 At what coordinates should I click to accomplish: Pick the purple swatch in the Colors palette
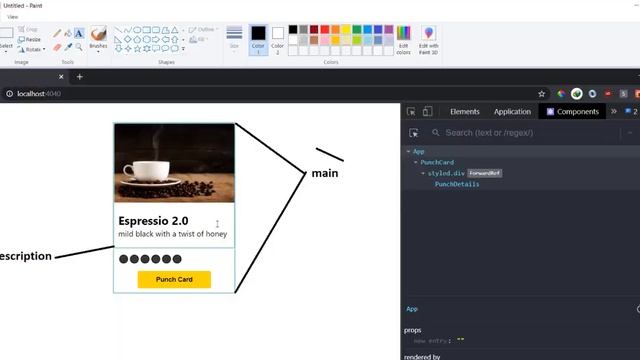(389, 29)
